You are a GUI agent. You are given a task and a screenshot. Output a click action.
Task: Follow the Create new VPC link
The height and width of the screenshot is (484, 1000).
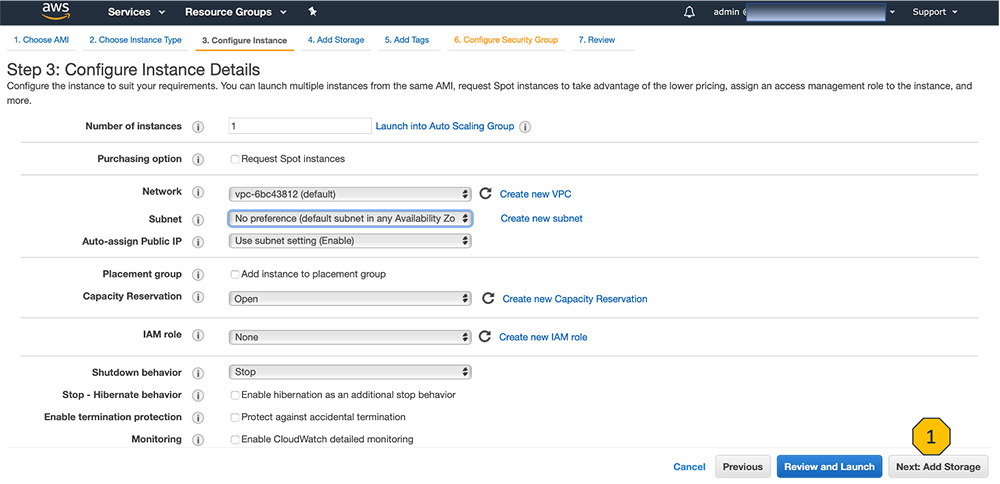tap(535, 194)
